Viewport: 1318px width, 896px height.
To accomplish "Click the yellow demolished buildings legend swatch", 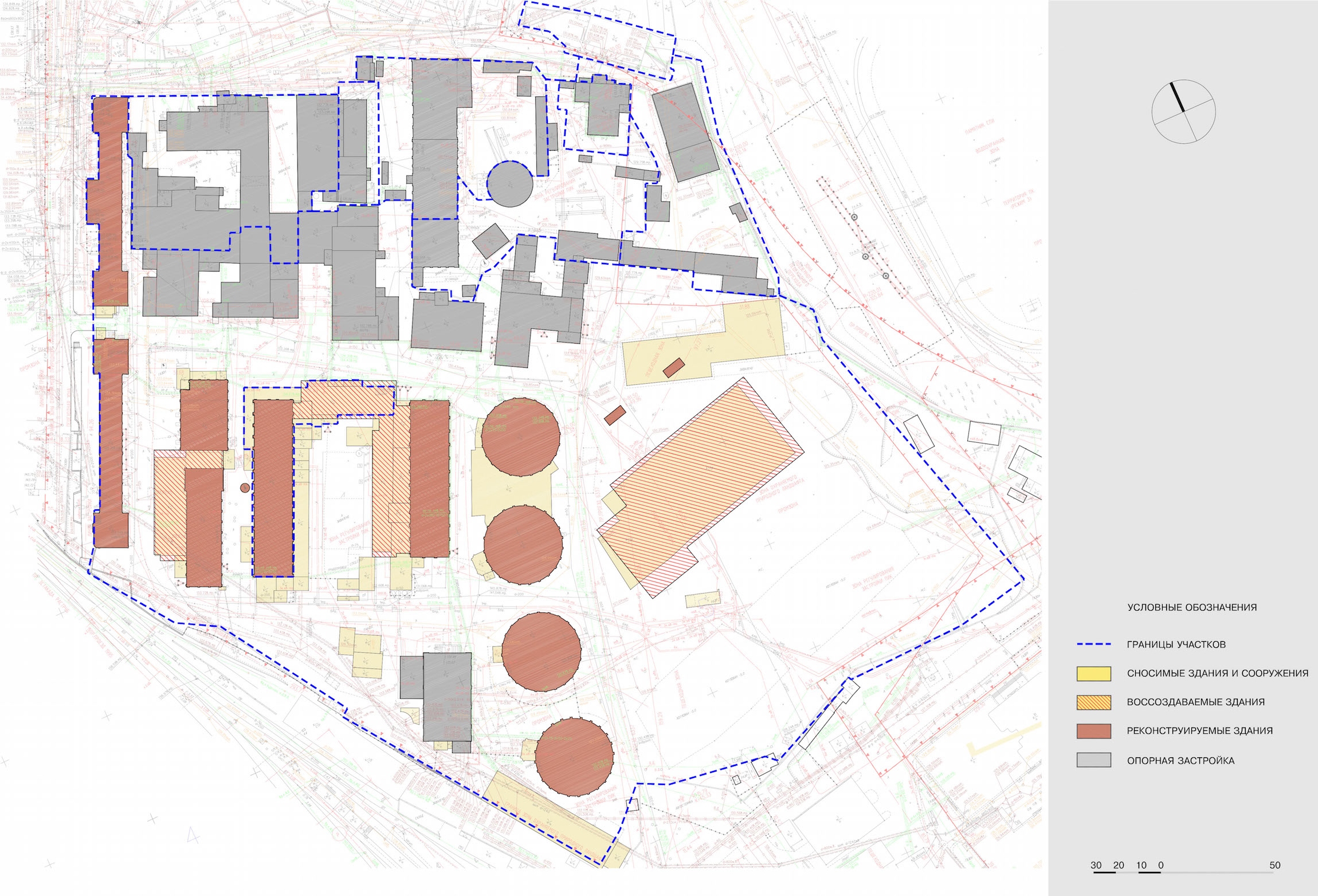I will click(1093, 673).
